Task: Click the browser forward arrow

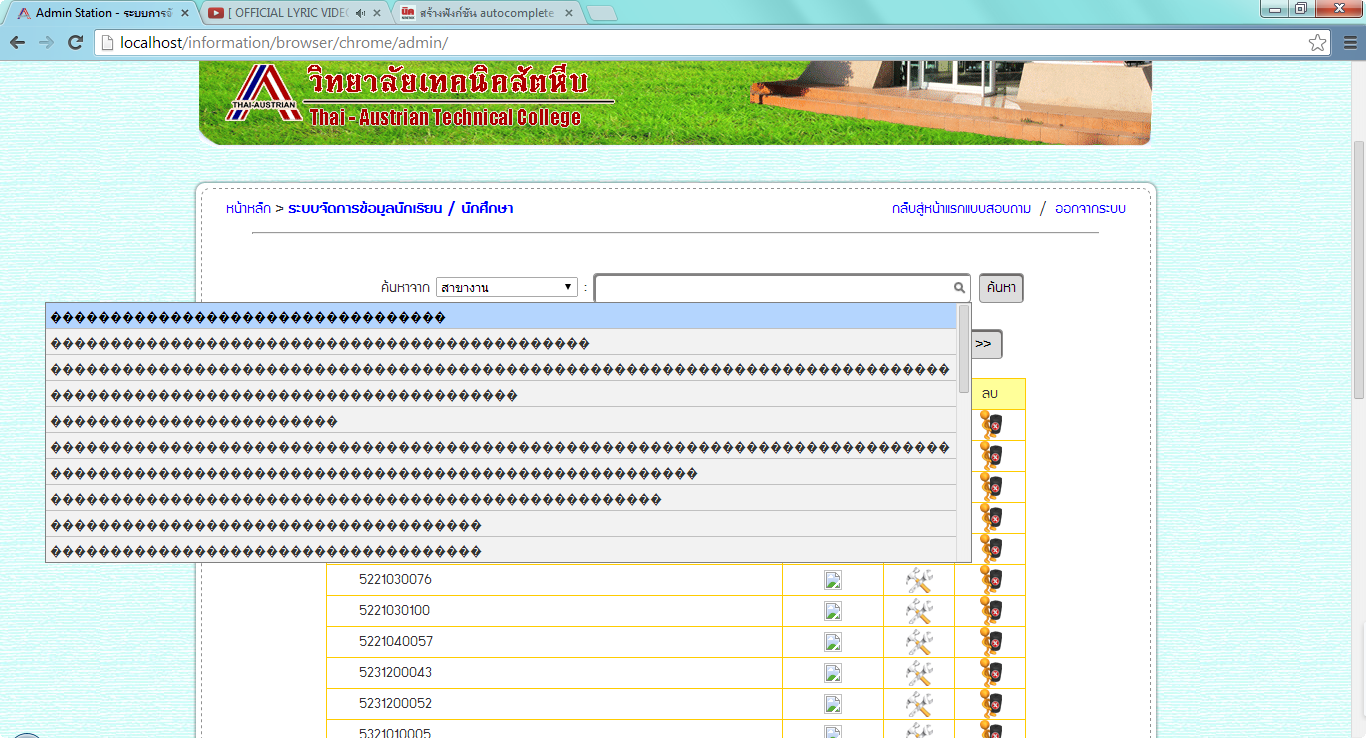Action: tap(46, 42)
